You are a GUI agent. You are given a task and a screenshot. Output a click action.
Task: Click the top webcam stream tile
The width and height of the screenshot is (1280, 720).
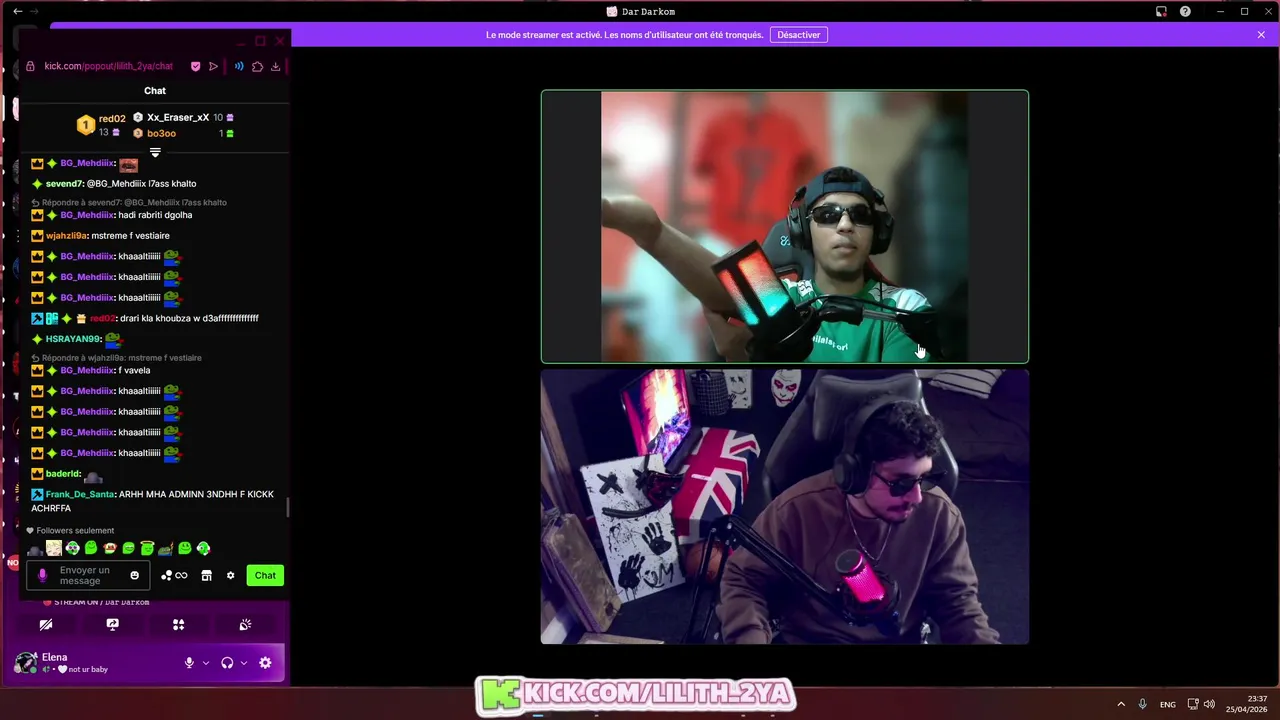pos(785,227)
